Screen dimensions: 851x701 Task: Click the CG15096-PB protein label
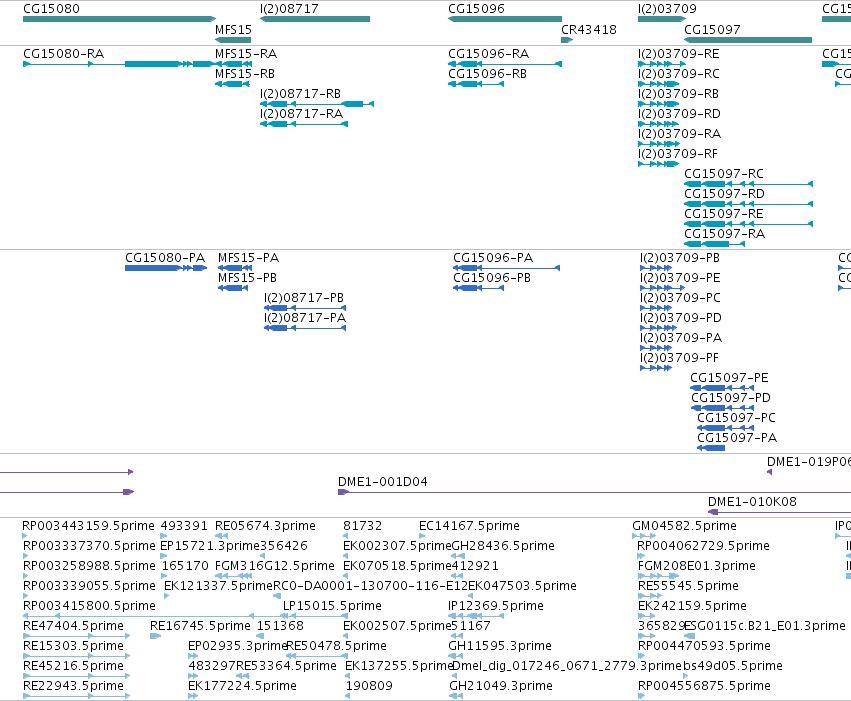(x=492, y=278)
